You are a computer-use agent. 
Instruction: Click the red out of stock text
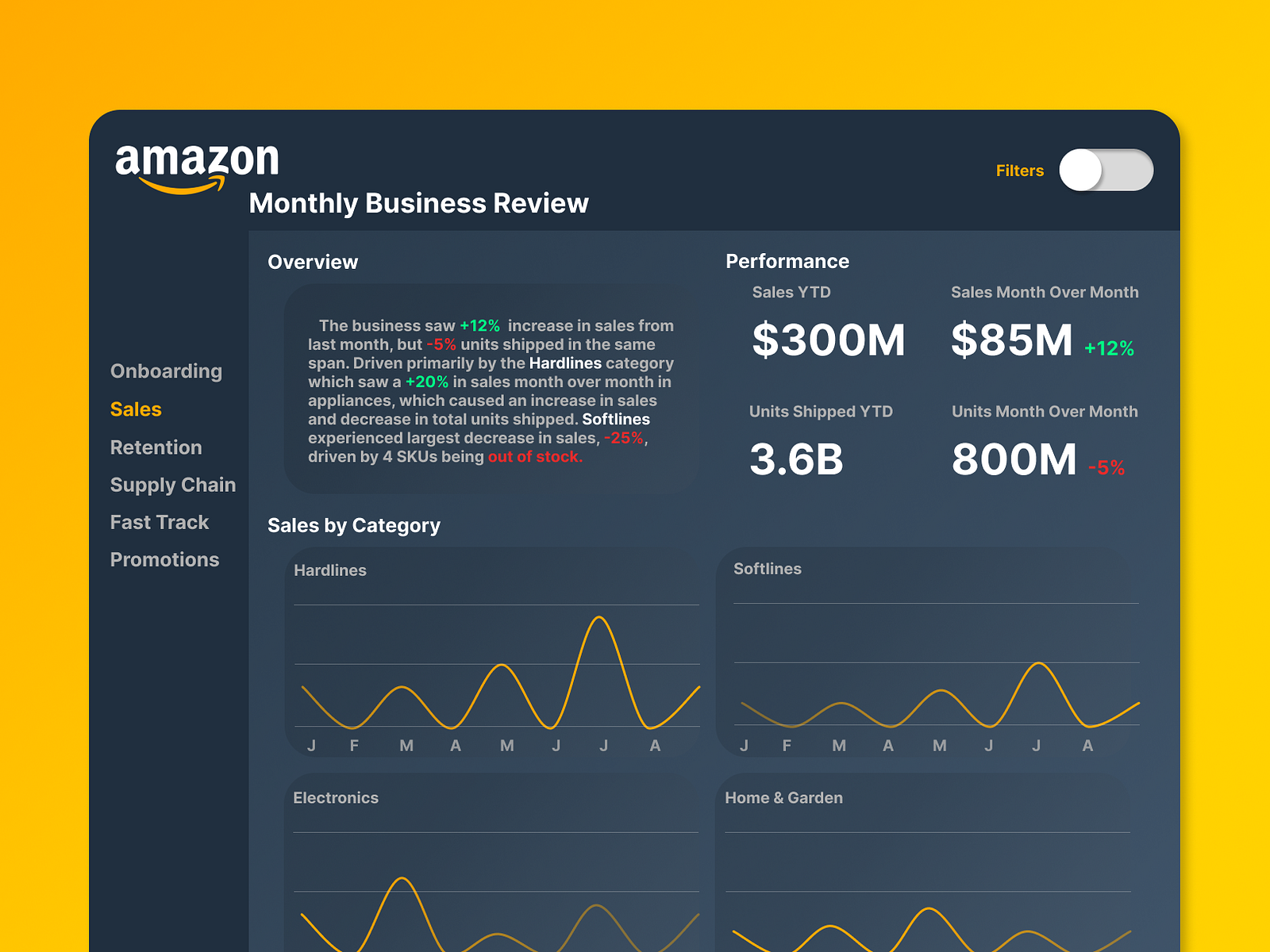click(535, 457)
